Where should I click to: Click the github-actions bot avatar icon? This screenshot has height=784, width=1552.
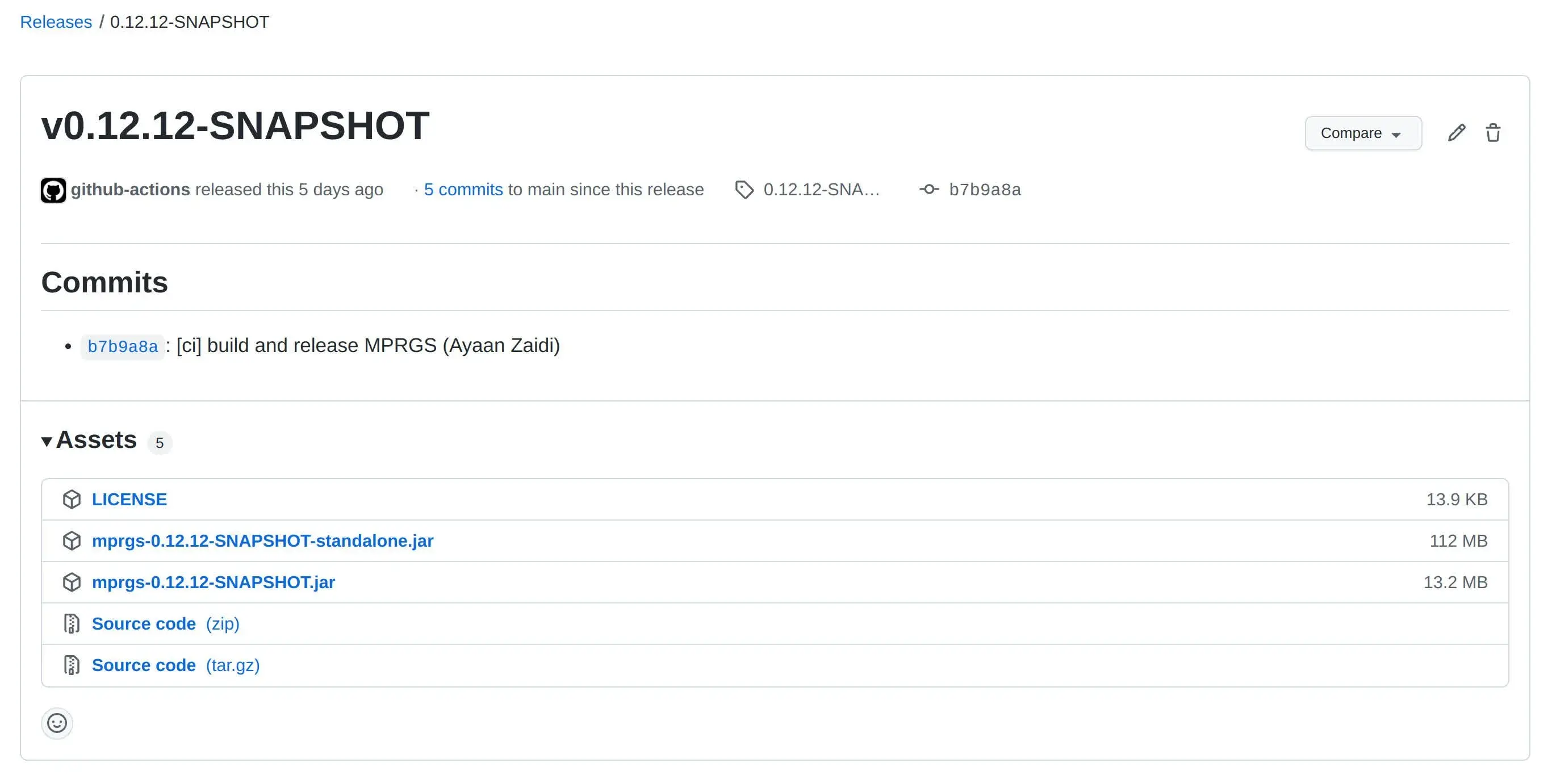(x=53, y=189)
